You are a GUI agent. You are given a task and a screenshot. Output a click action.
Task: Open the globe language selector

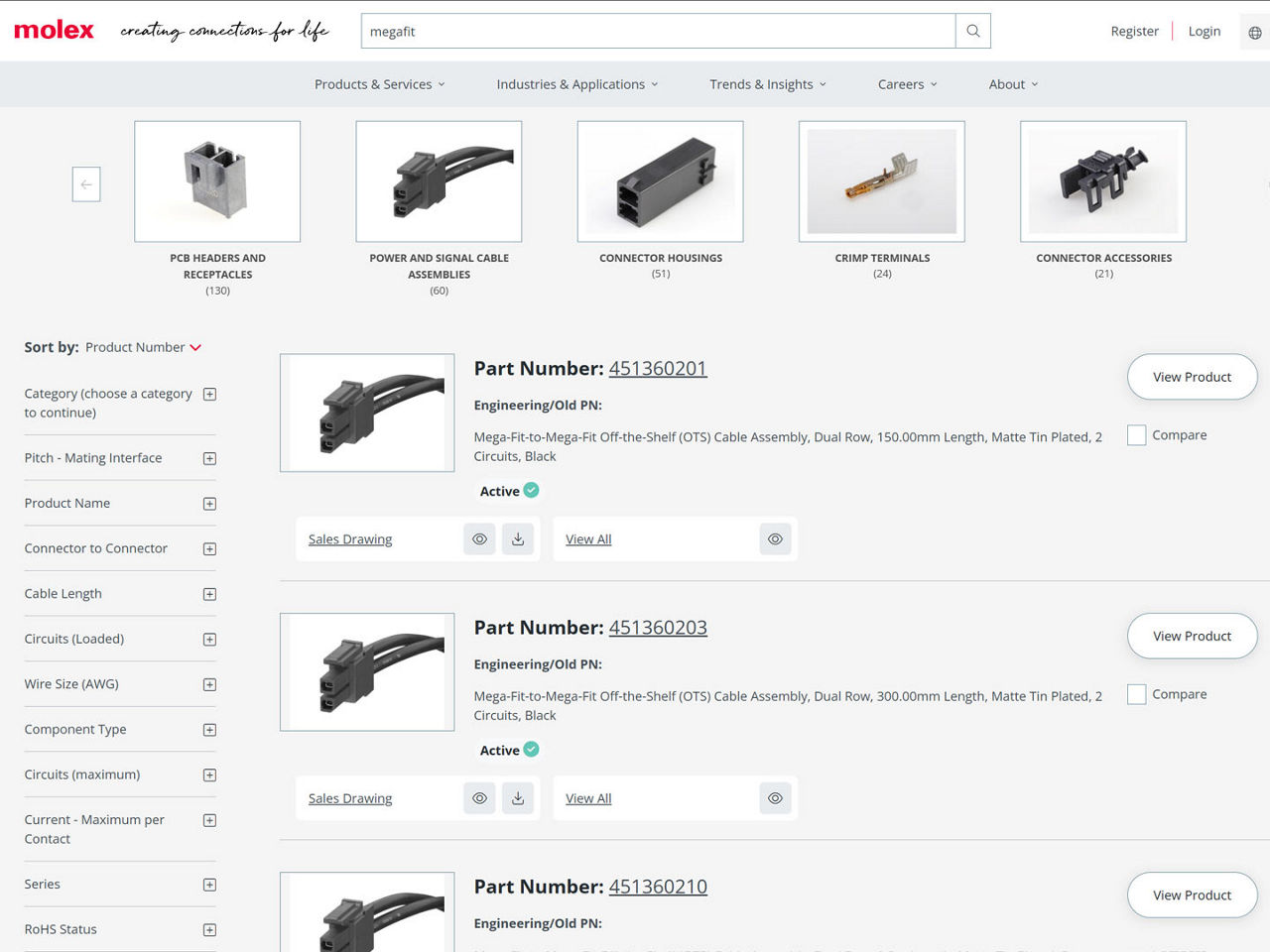point(1255,32)
